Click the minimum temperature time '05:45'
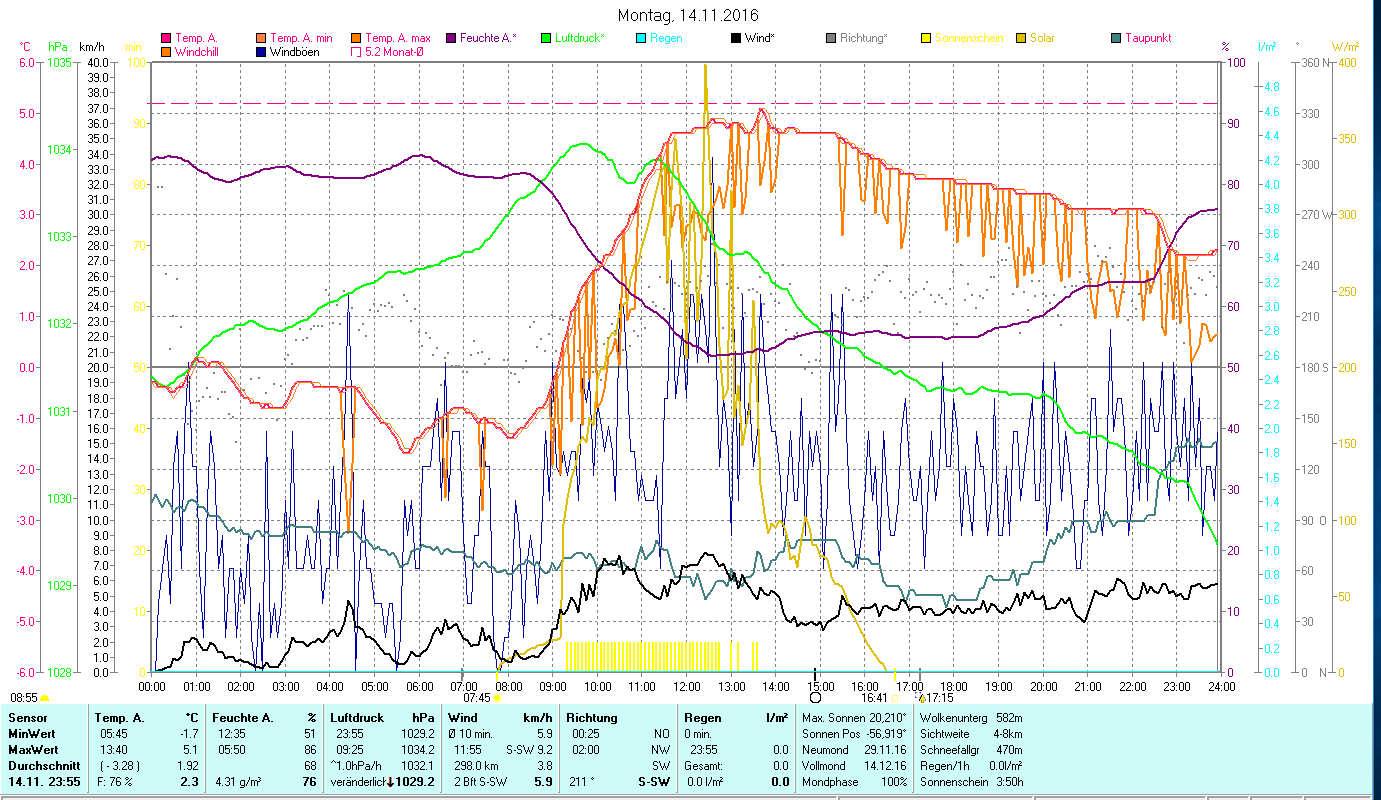 pyautogui.click(x=113, y=734)
